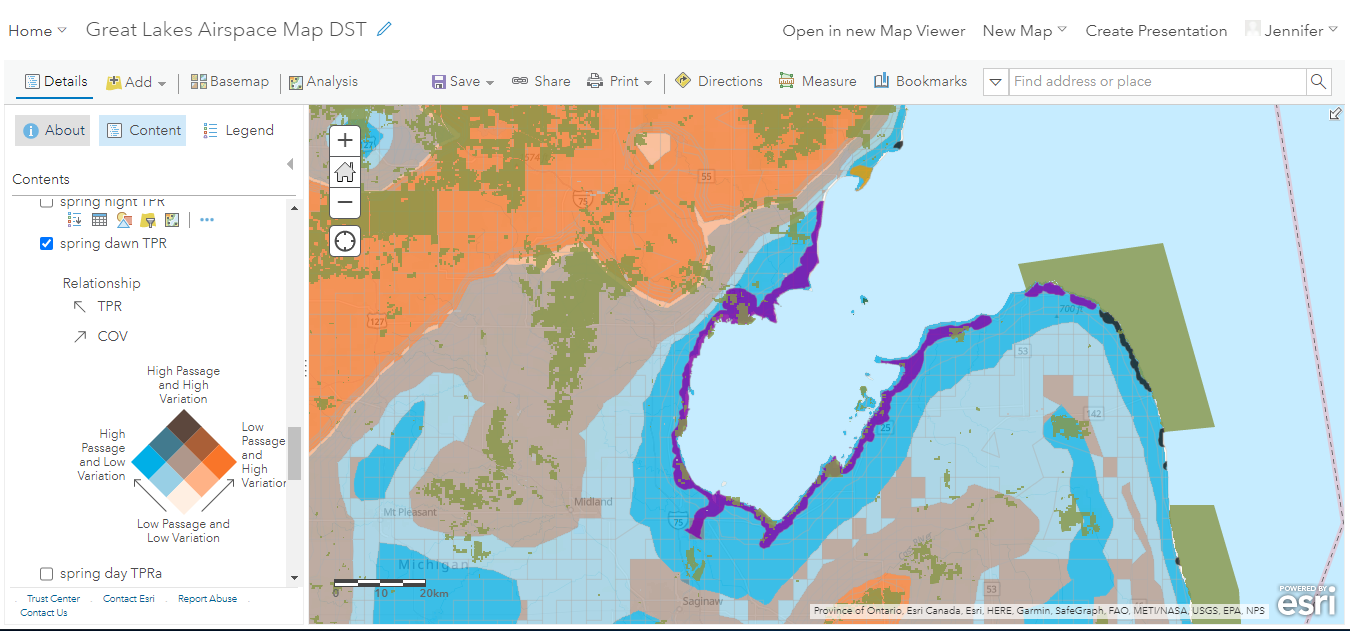This screenshot has height=631, width=1350.
Task: Click Find my location button
Action: [345, 241]
